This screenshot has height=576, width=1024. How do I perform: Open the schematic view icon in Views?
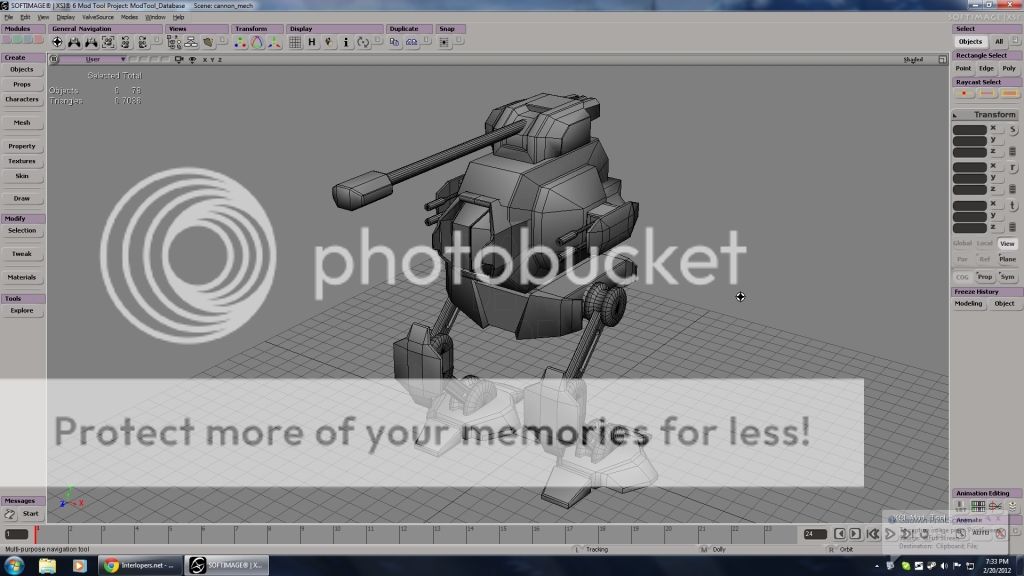pos(176,42)
